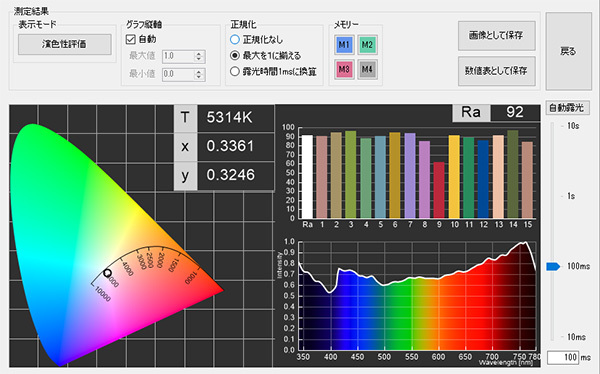Image resolution: width=600 pixels, height=374 pixels.
Task: Click the 演色性評価 display mode button
Action: tap(65, 44)
